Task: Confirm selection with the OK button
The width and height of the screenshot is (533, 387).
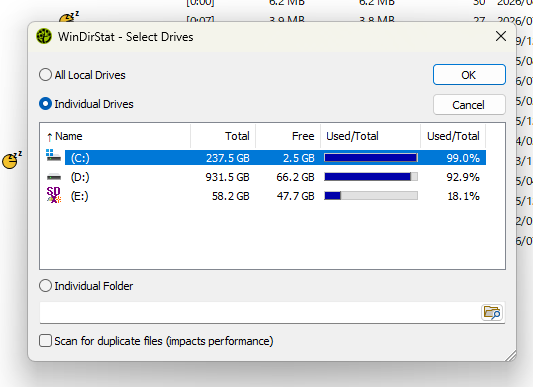Action: [x=469, y=75]
